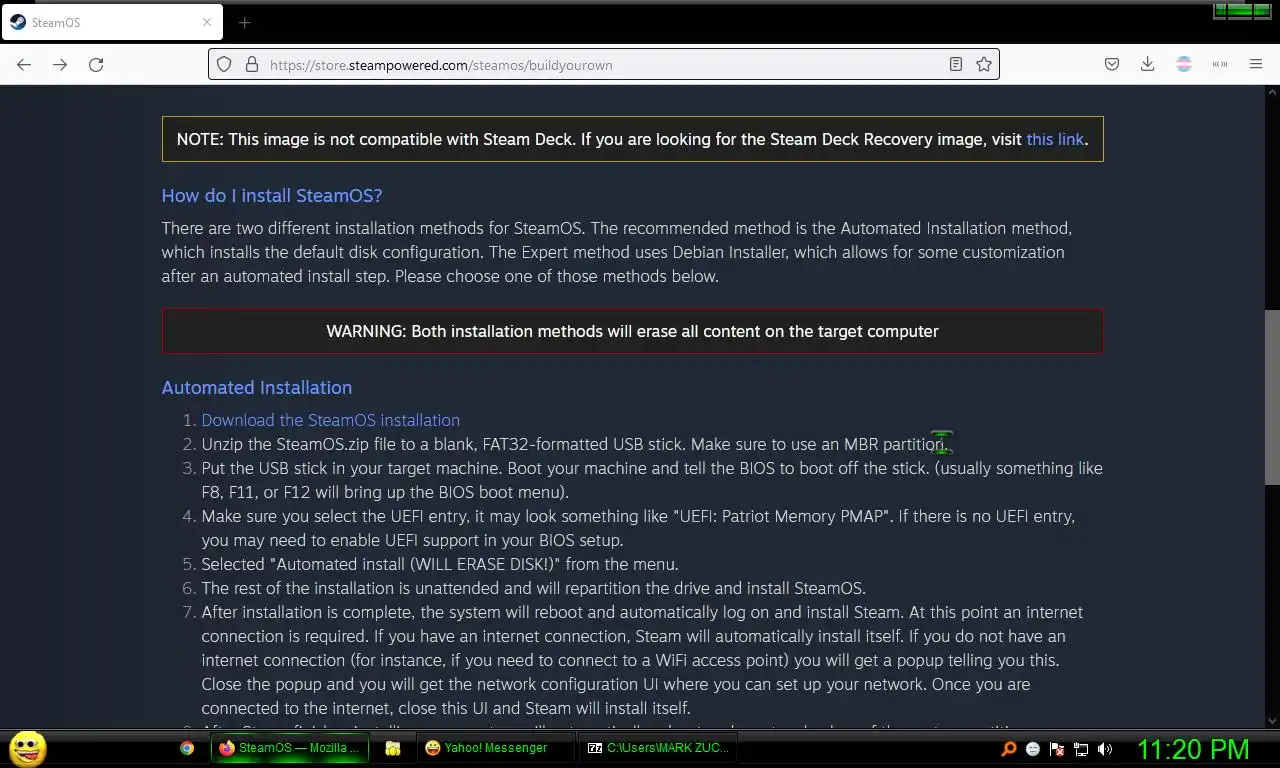
Task: Click the erase-content WARNING box text
Action: pyautogui.click(x=632, y=331)
